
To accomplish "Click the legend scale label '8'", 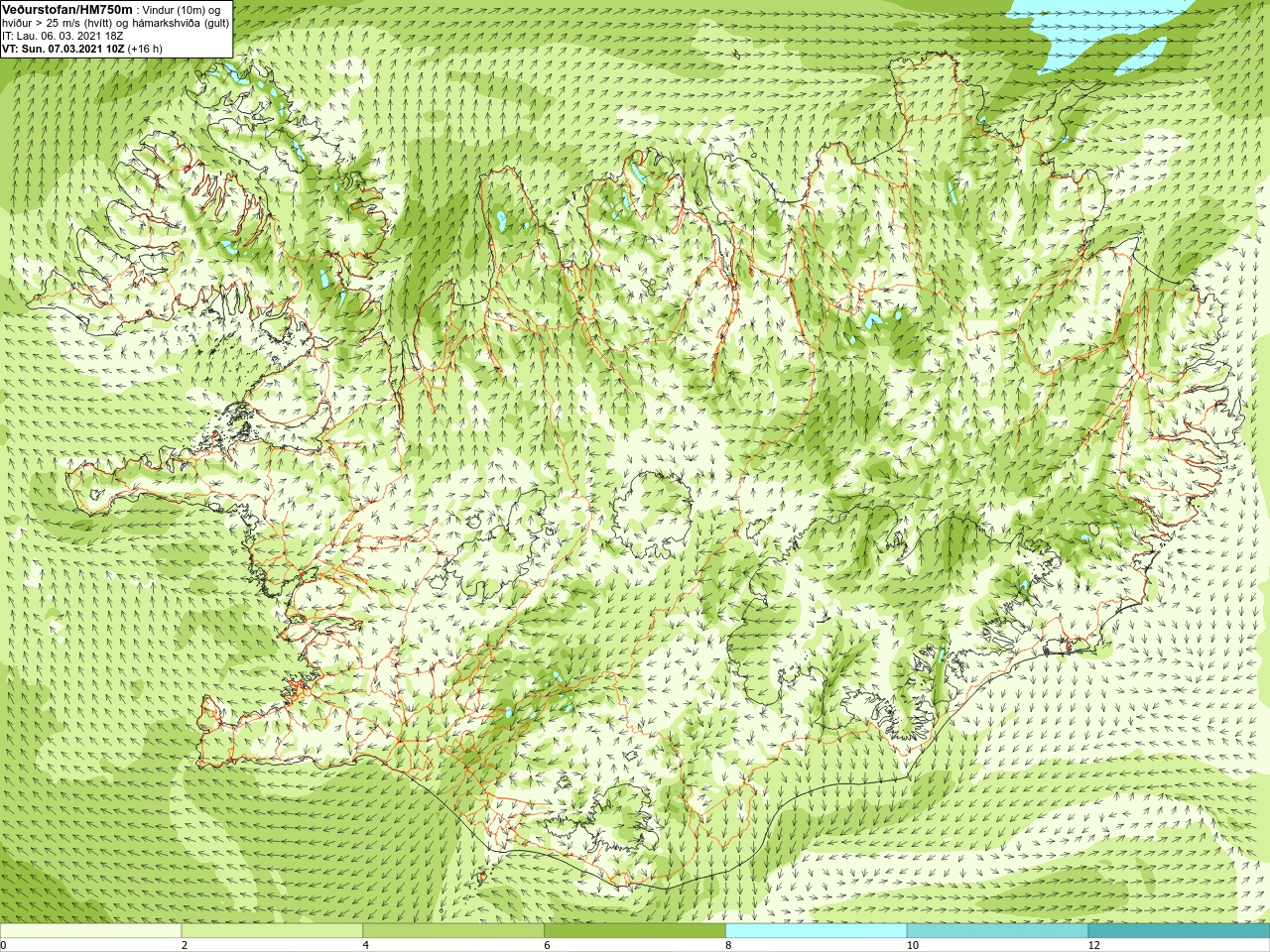I will (x=728, y=945).
